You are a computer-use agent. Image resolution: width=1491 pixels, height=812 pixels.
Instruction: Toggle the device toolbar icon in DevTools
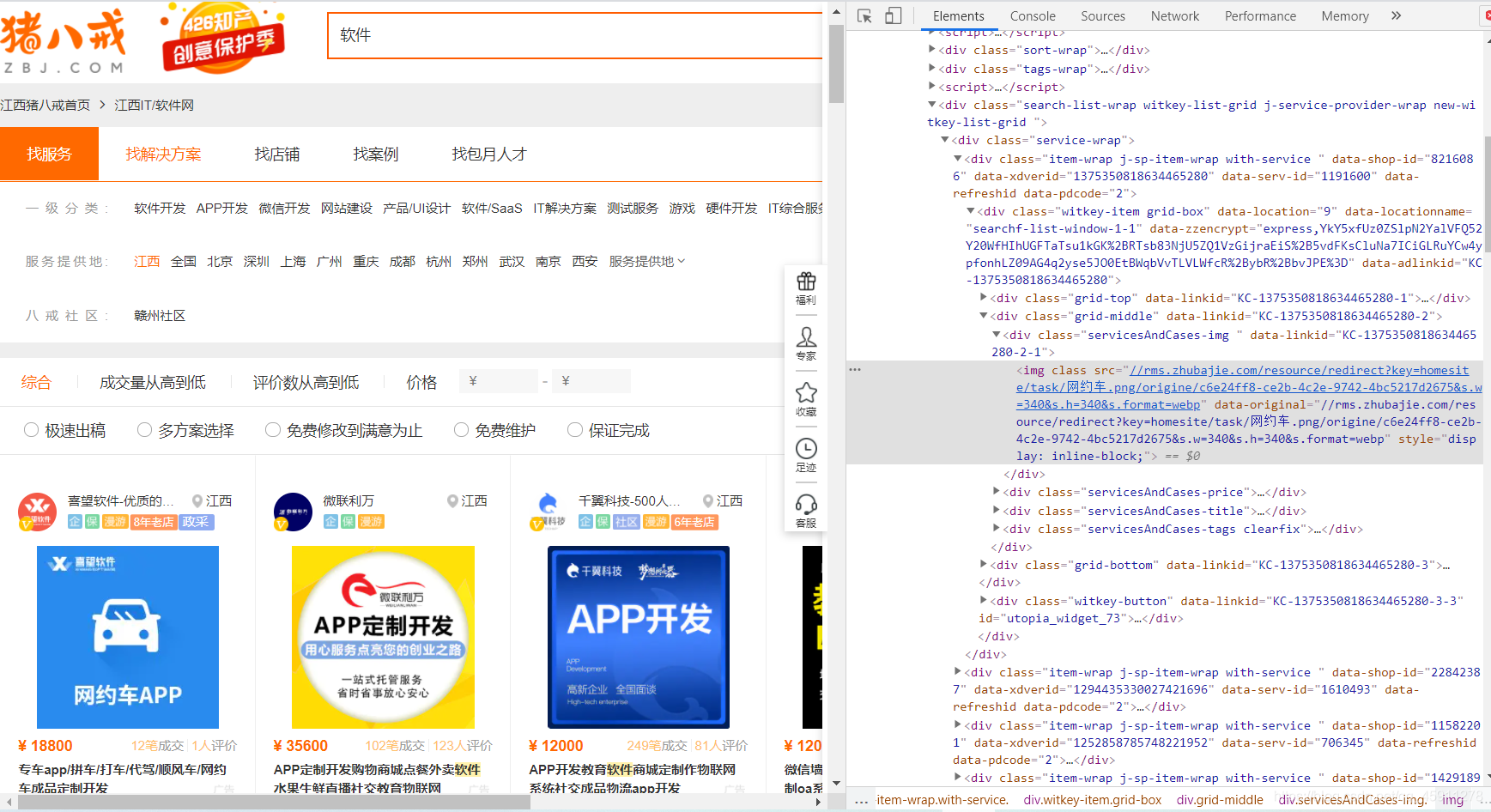point(894,15)
